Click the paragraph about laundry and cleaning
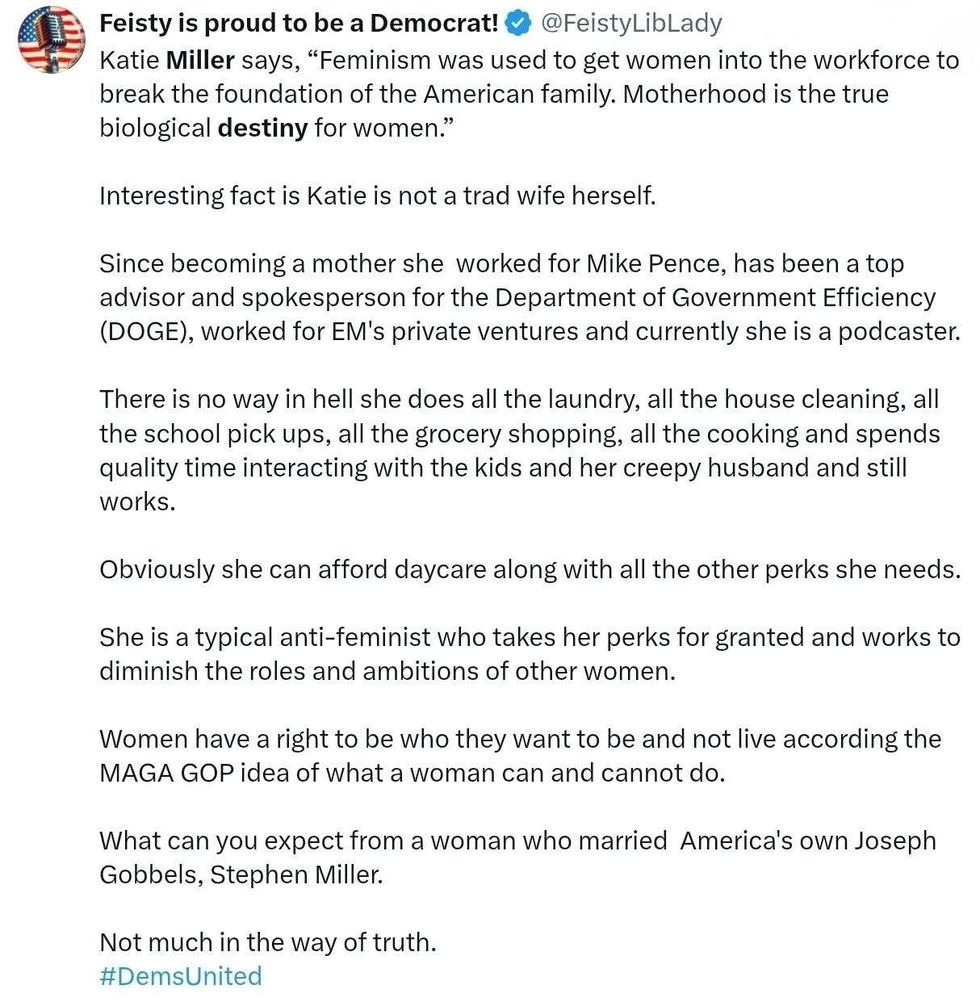980x999 pixels. pyautogui.click(x=519, y=450)
